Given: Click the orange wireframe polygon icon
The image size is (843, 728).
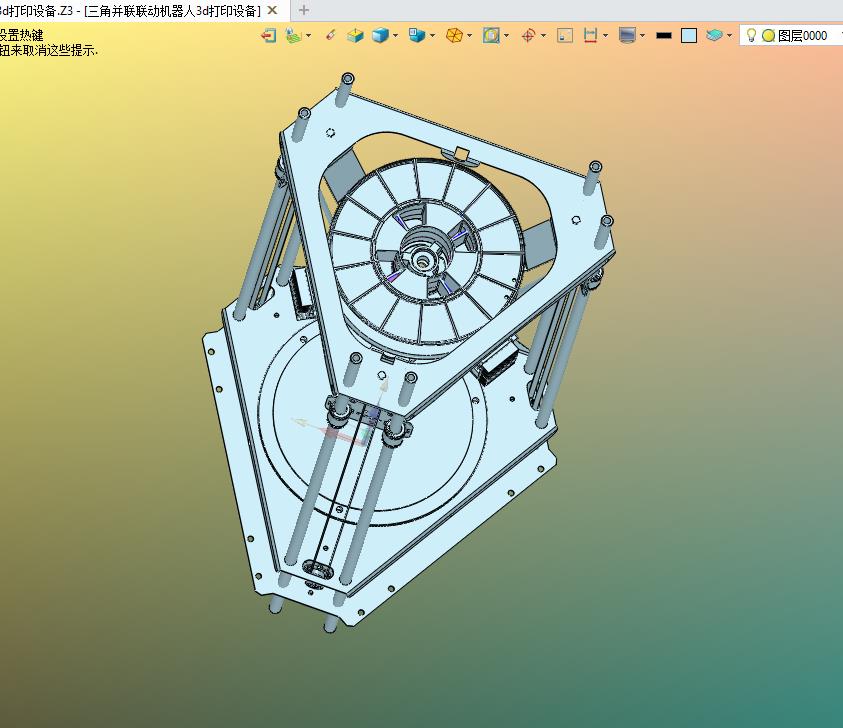Looking at the screenshot, I should point(454,35).
